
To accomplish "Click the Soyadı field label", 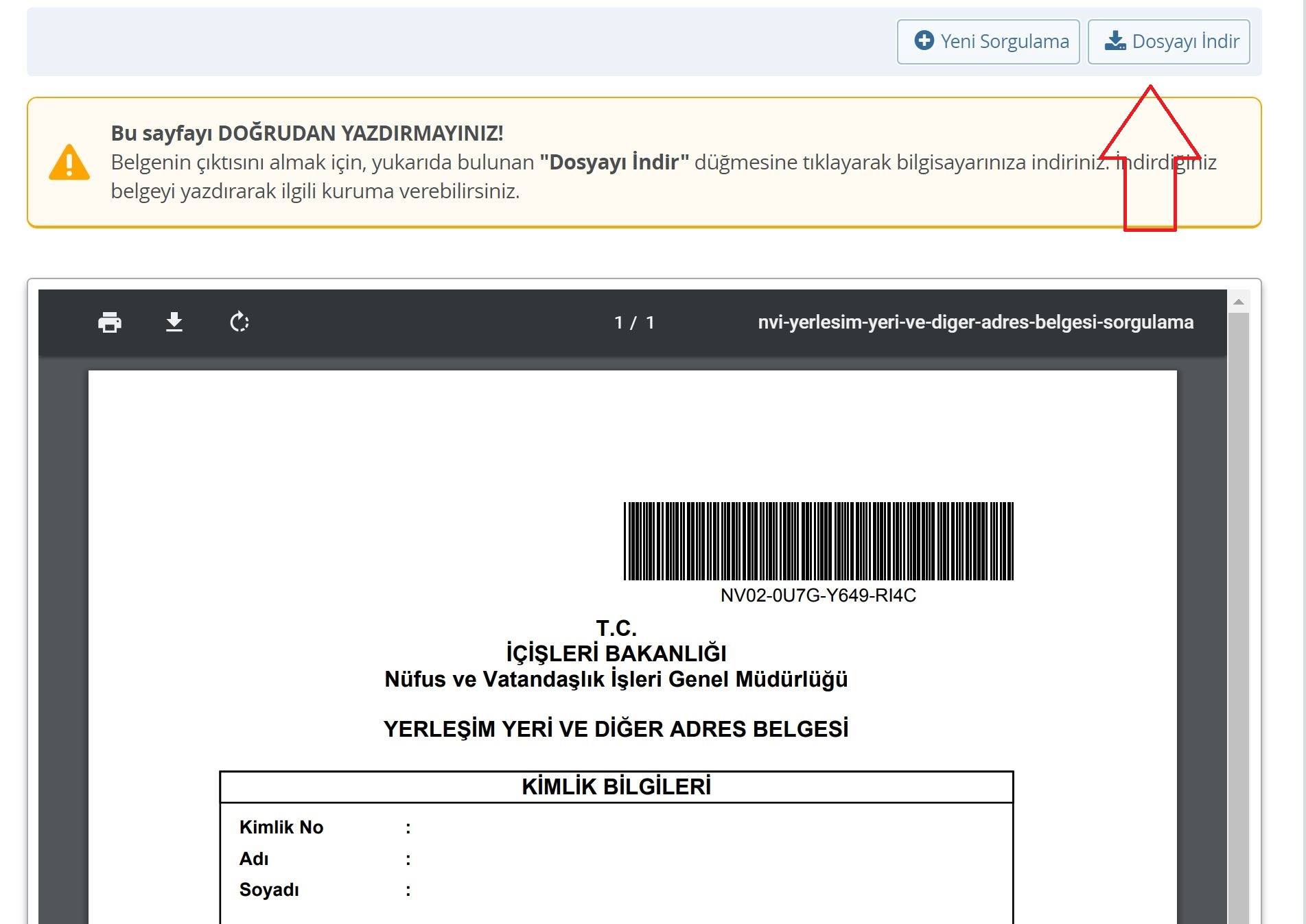I will [x=269, y=890].
